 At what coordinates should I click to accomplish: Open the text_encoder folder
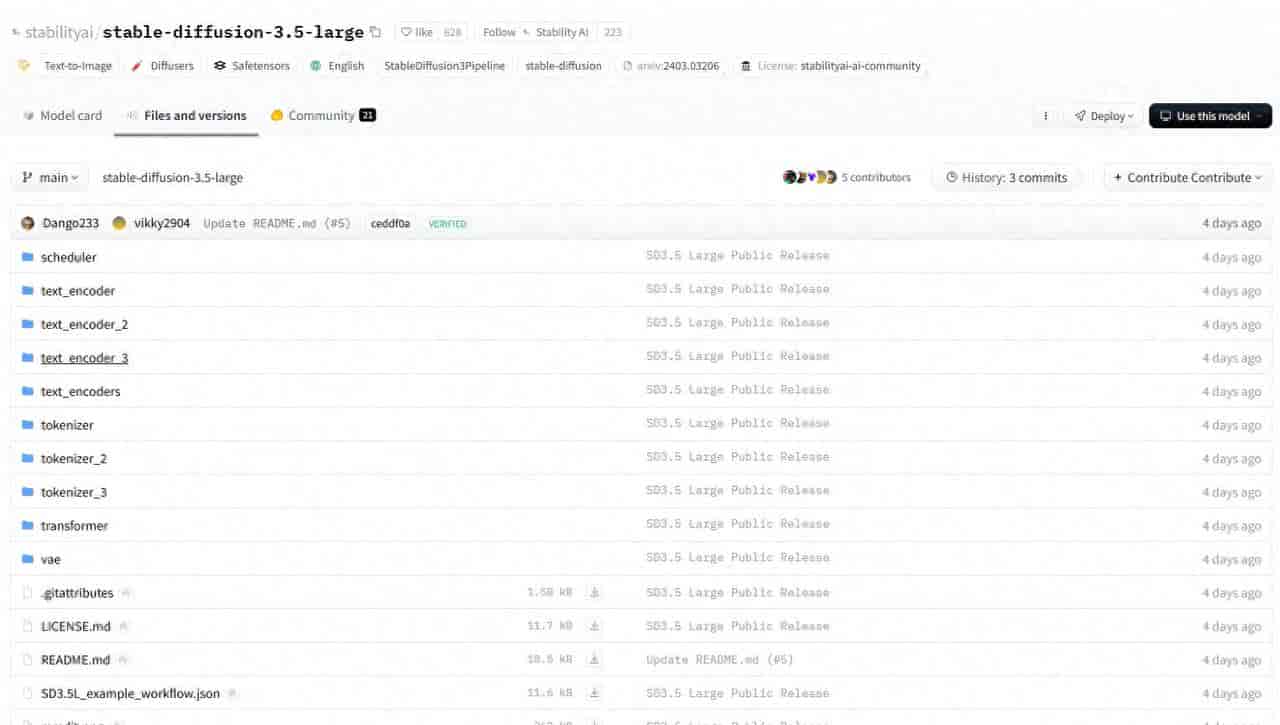pyautogui.click(x=78, y=291)
